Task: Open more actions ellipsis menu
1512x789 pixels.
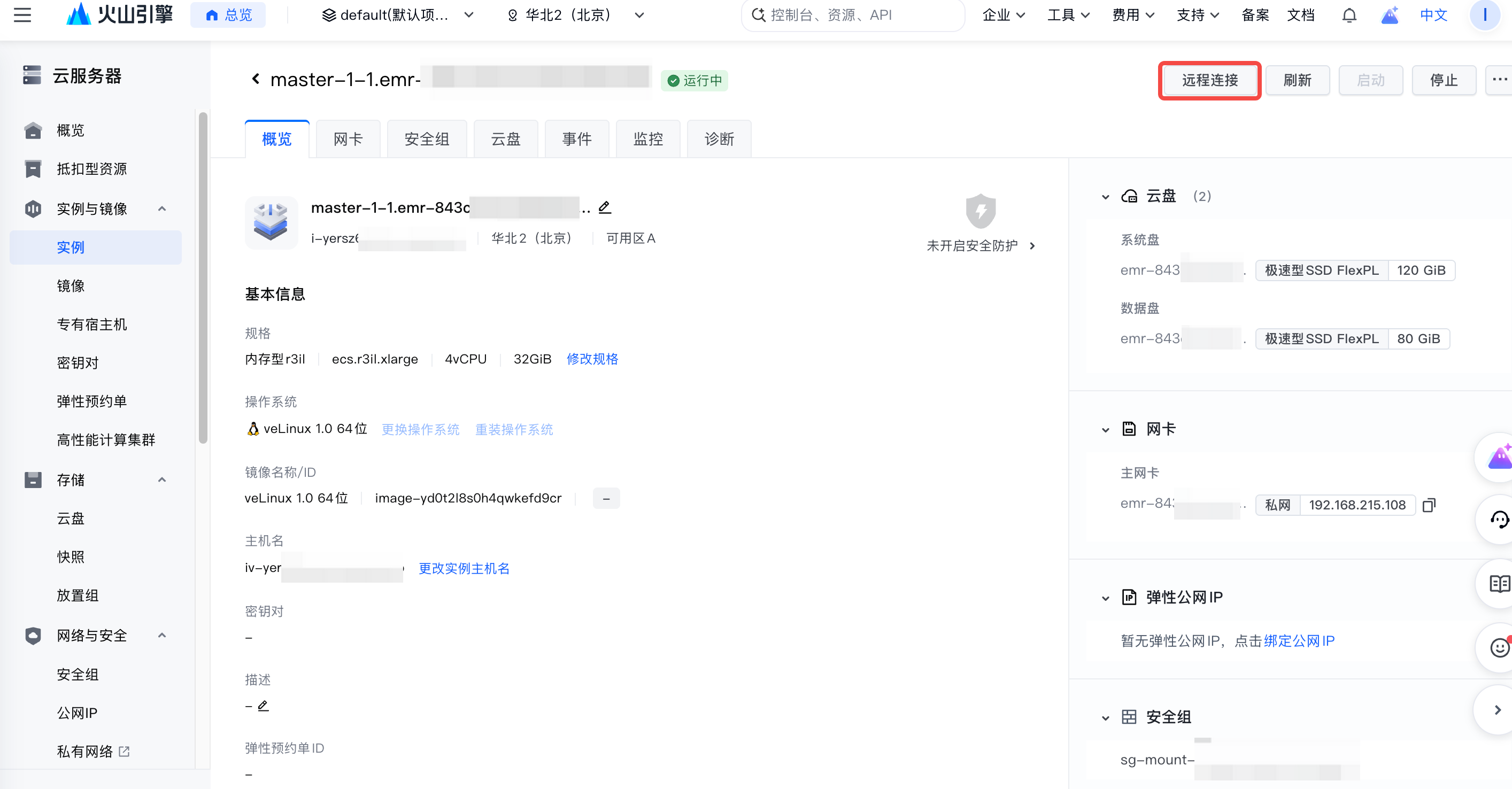Action: [x=1499, y=80]
